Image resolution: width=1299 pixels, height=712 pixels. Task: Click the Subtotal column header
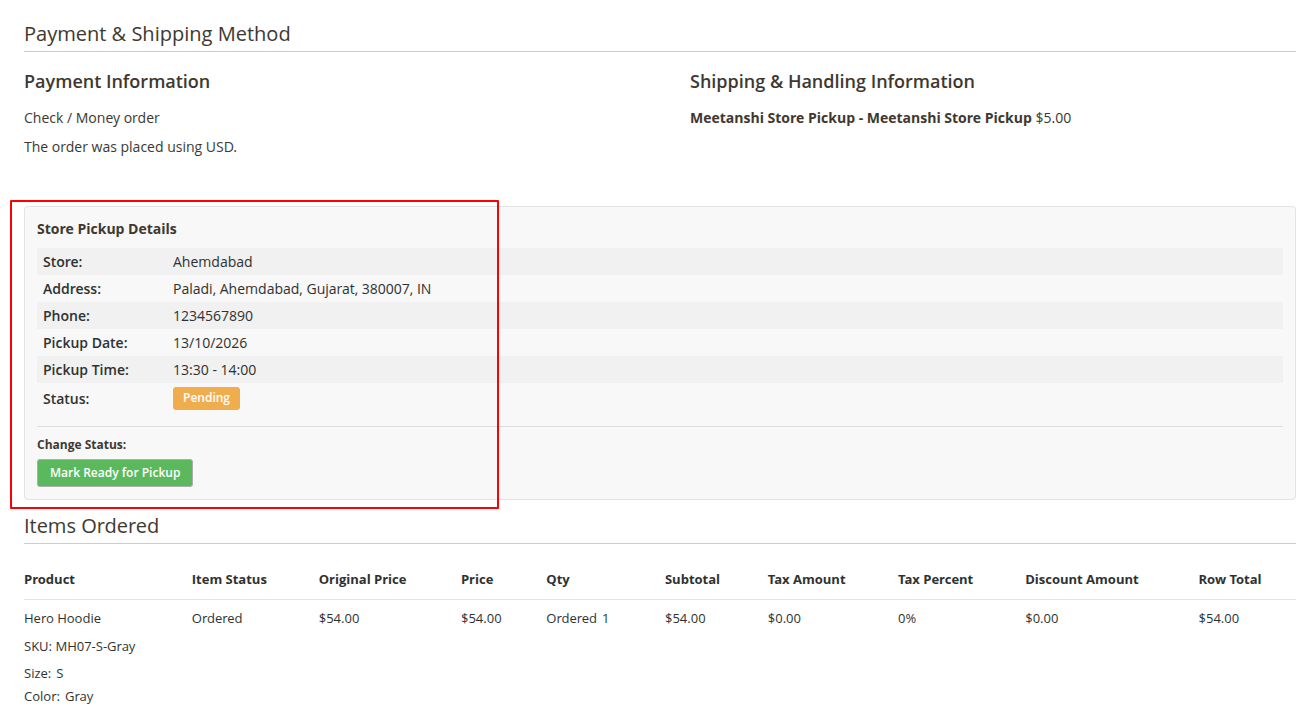pos(692,580)
